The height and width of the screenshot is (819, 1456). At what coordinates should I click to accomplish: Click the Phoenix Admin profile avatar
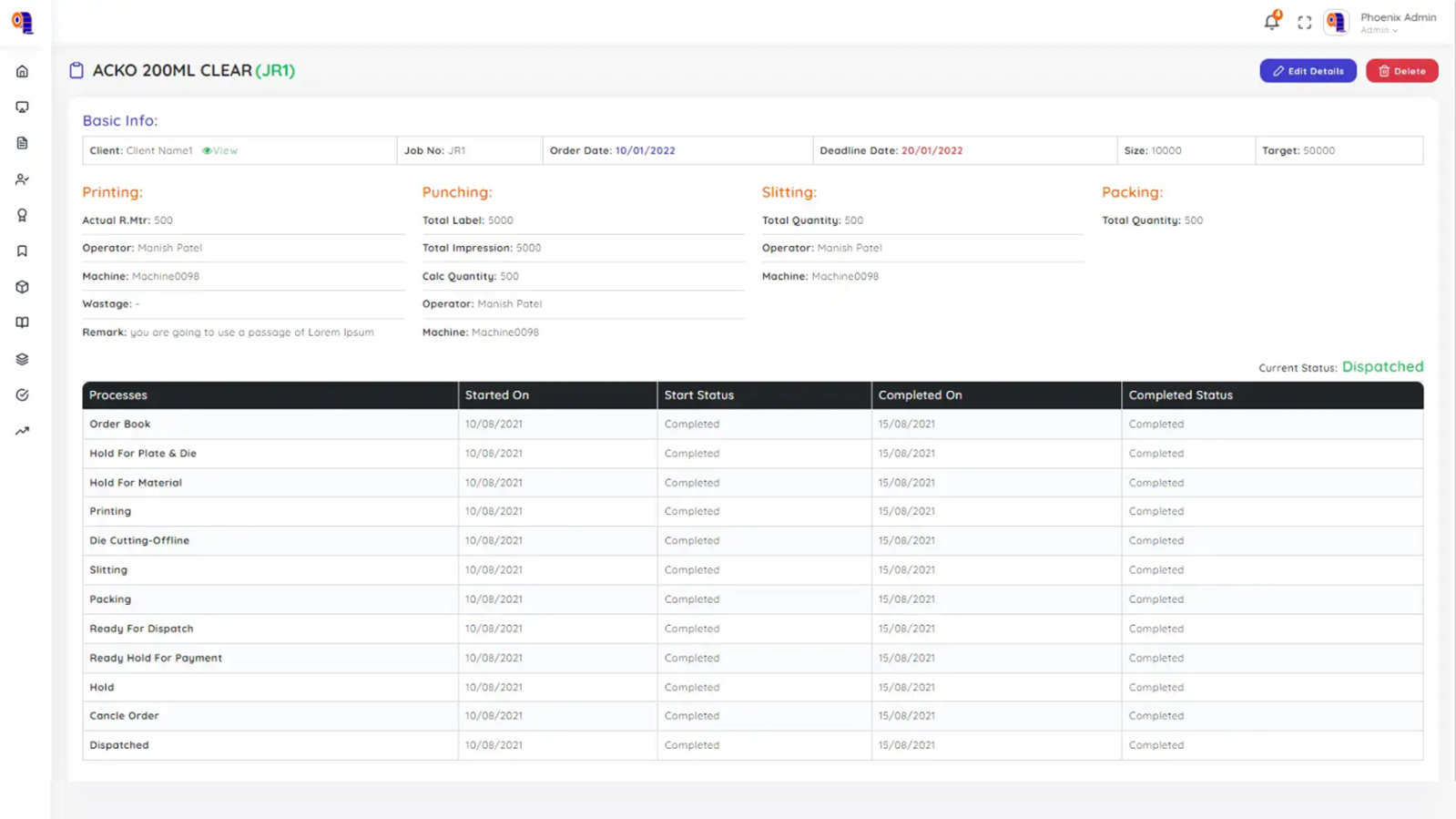(1336, 22)
